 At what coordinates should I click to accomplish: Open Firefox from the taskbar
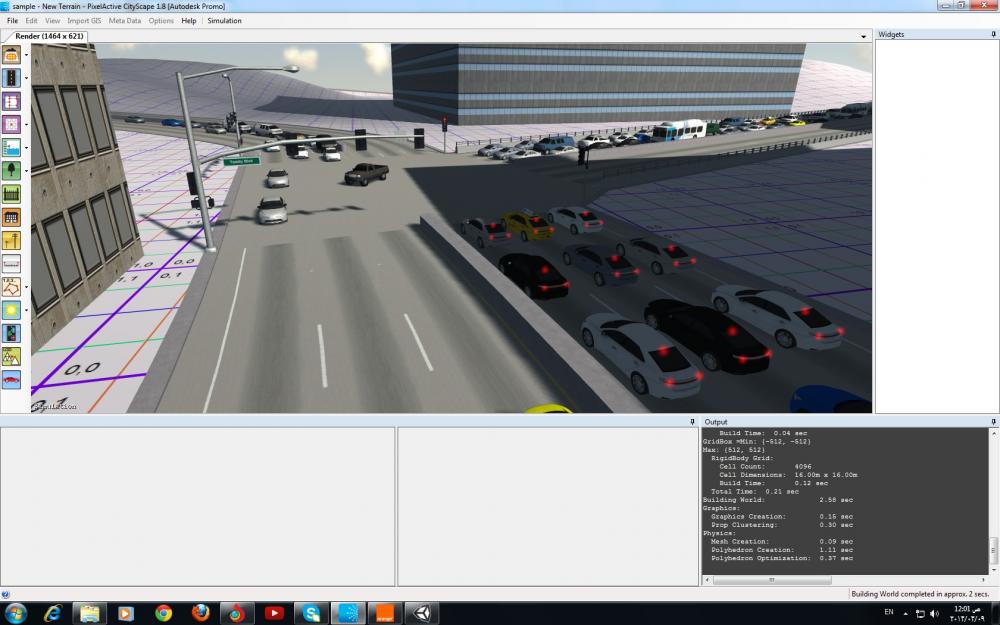click(200, 614)
